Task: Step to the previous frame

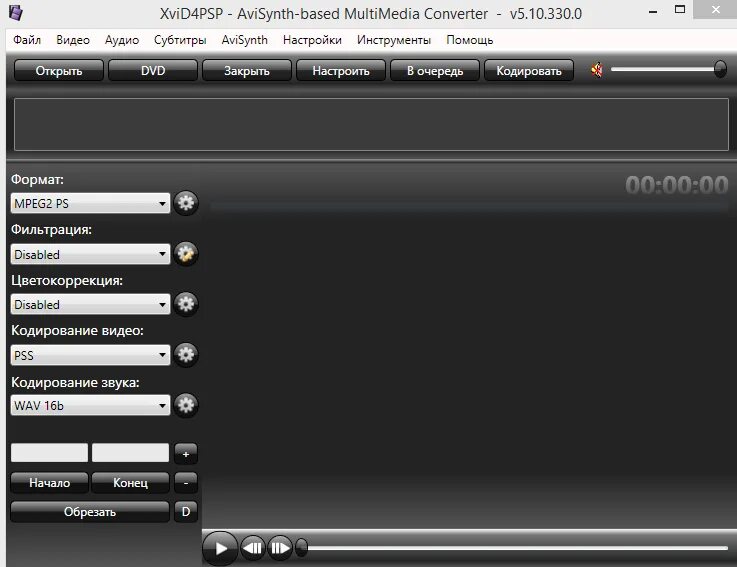Action: (x=253, y=548)
